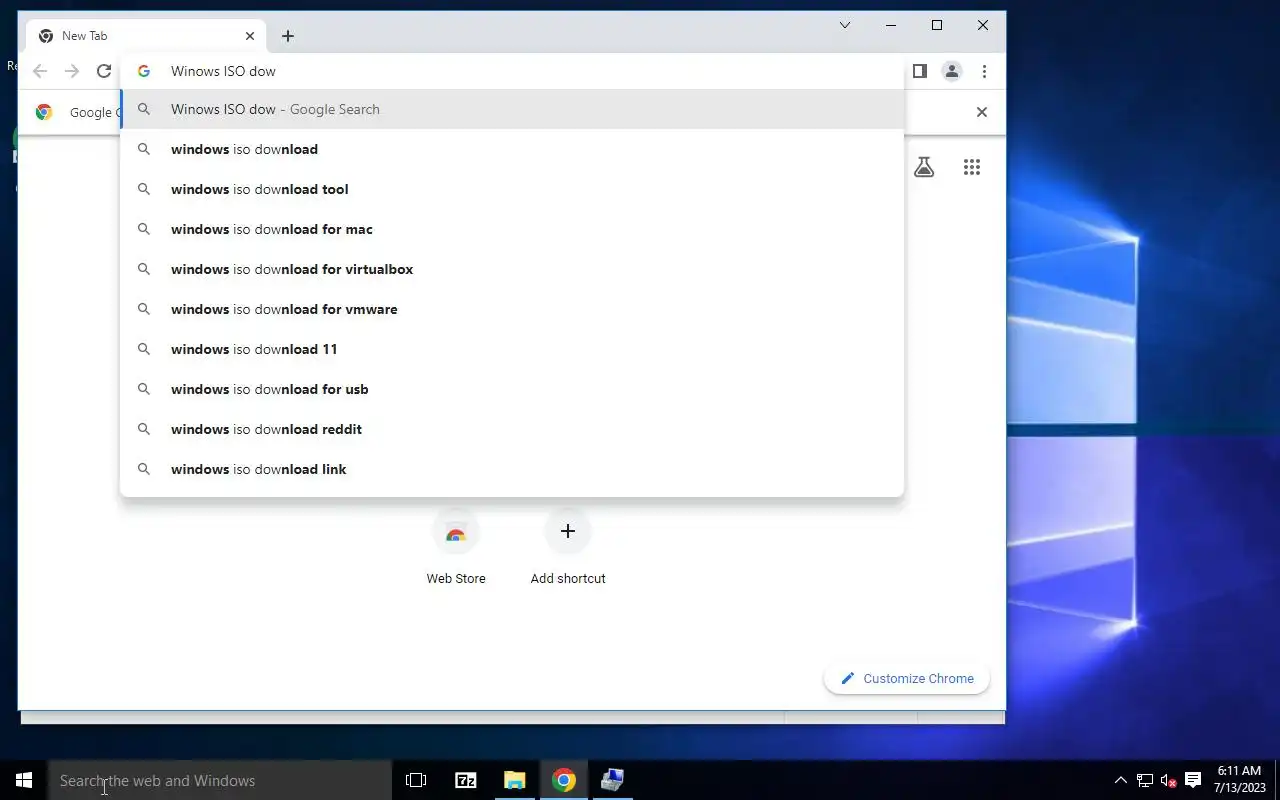Go forward with the forward arrow

tap(72, 71)
